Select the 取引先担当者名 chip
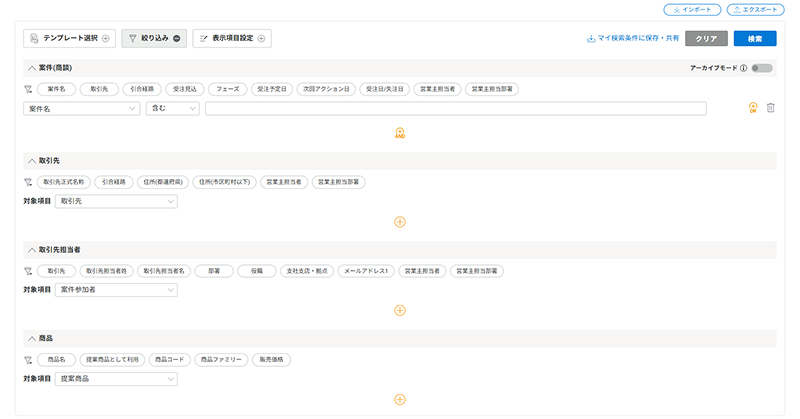This screenshot has height=419, width=800. click(164, 271)
